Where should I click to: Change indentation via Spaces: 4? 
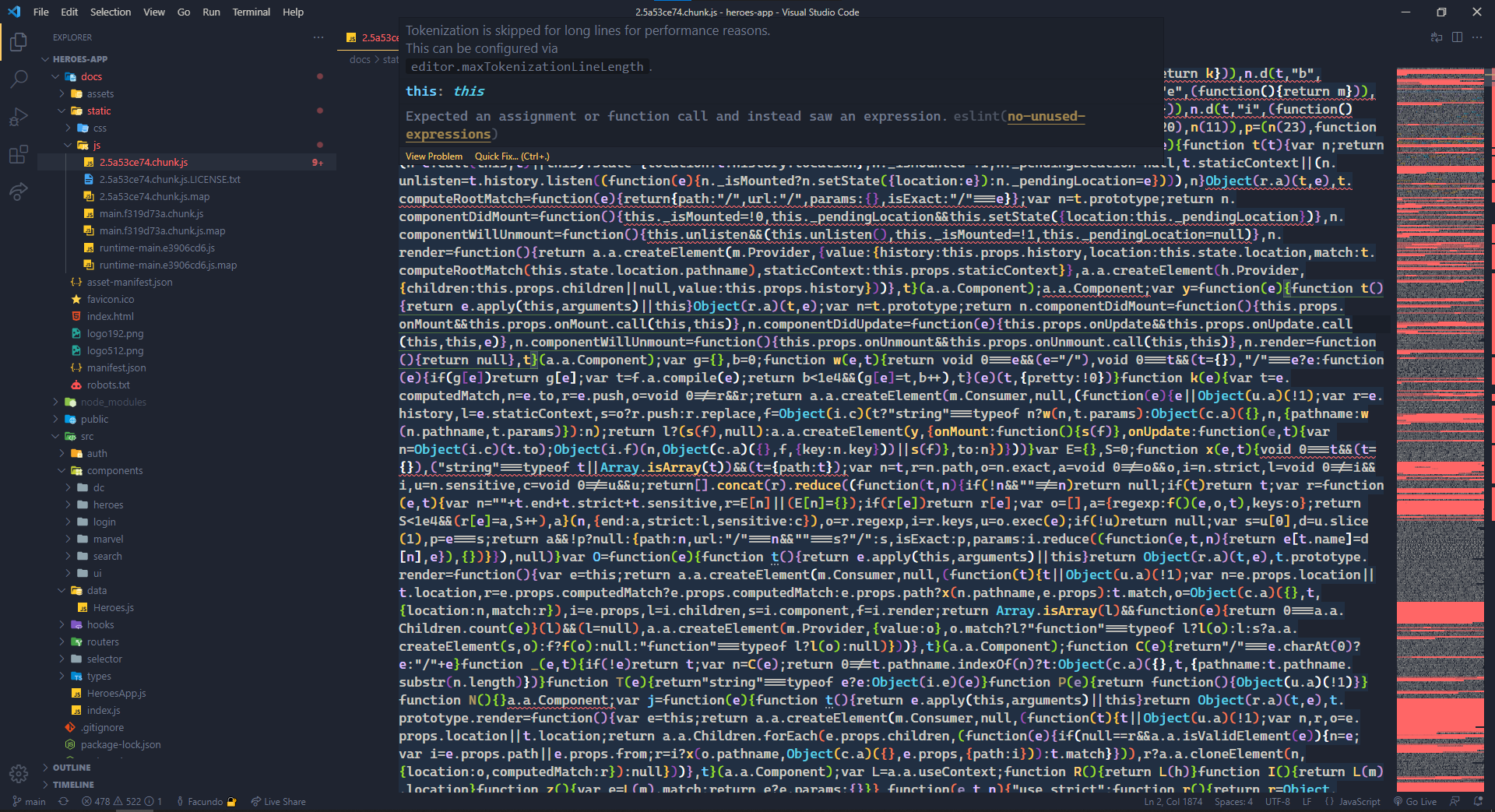click(x=1233, y=802)
